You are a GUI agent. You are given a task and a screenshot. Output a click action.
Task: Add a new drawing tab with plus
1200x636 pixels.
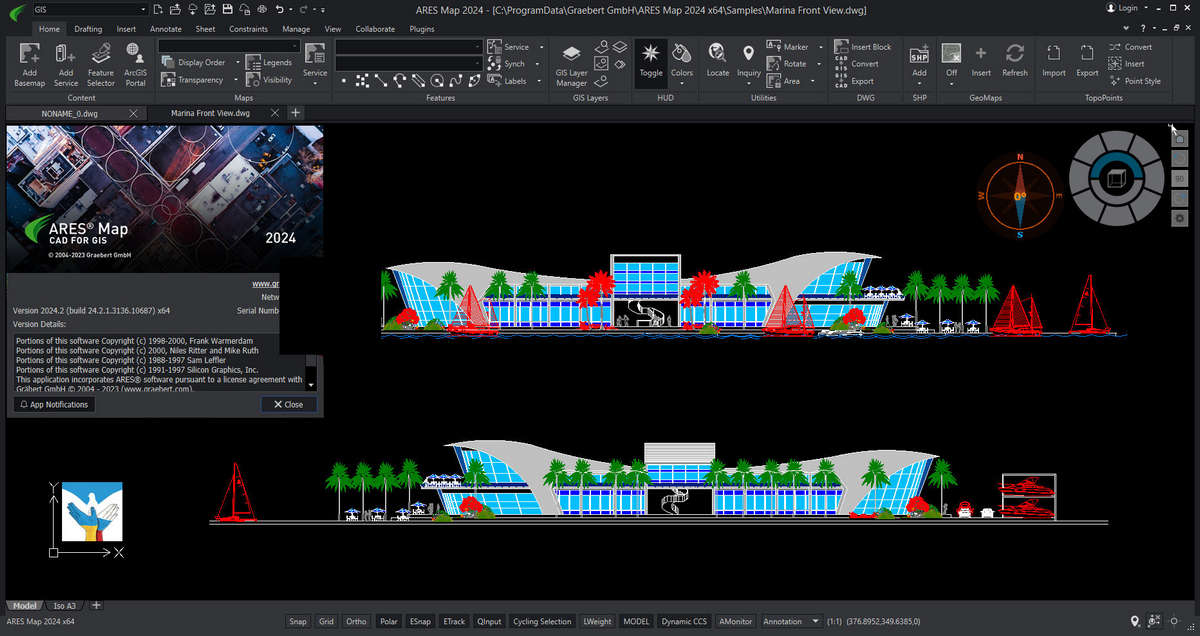point(295,113)
